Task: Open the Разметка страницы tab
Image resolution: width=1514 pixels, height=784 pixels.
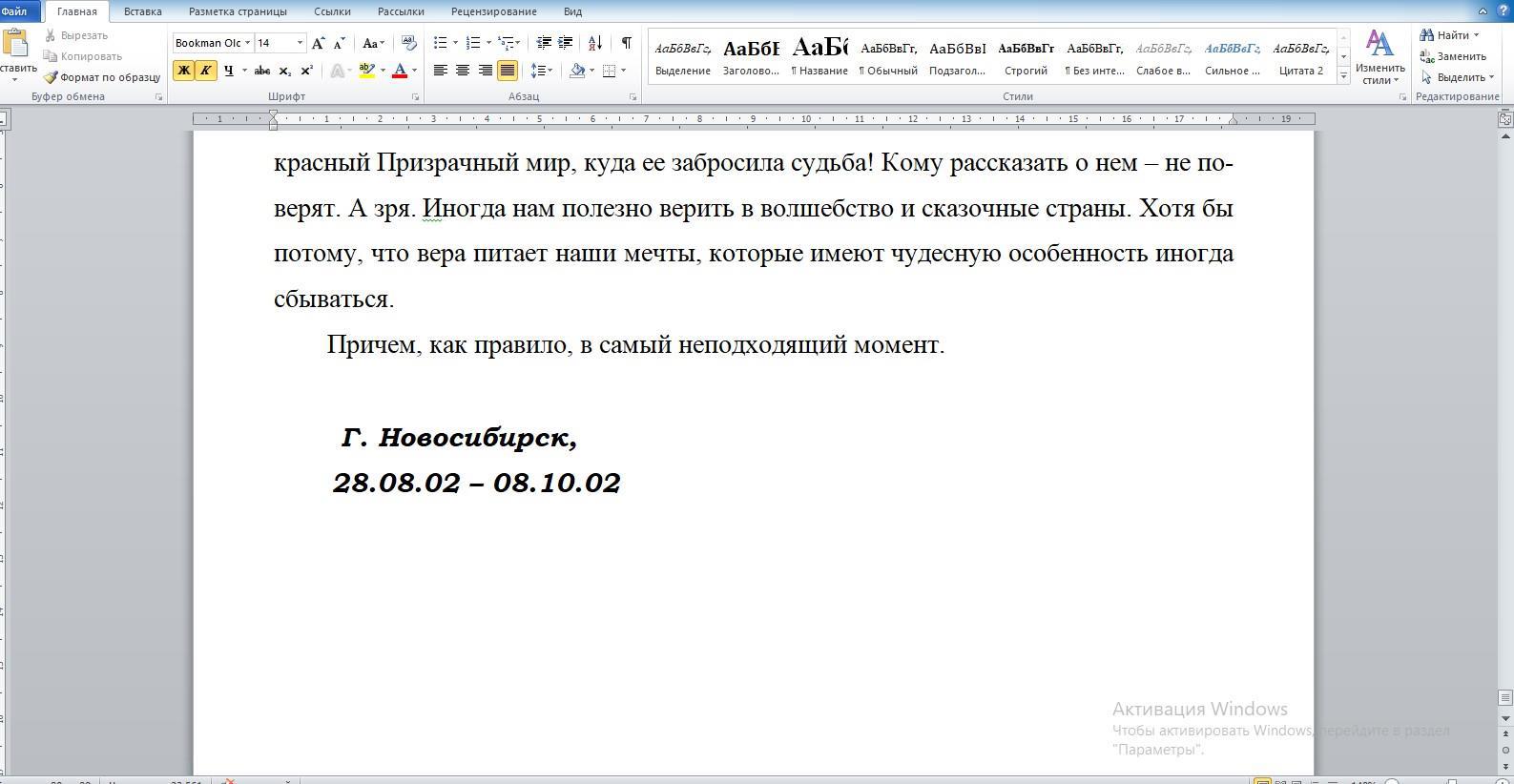Action: tap(238, 11)
